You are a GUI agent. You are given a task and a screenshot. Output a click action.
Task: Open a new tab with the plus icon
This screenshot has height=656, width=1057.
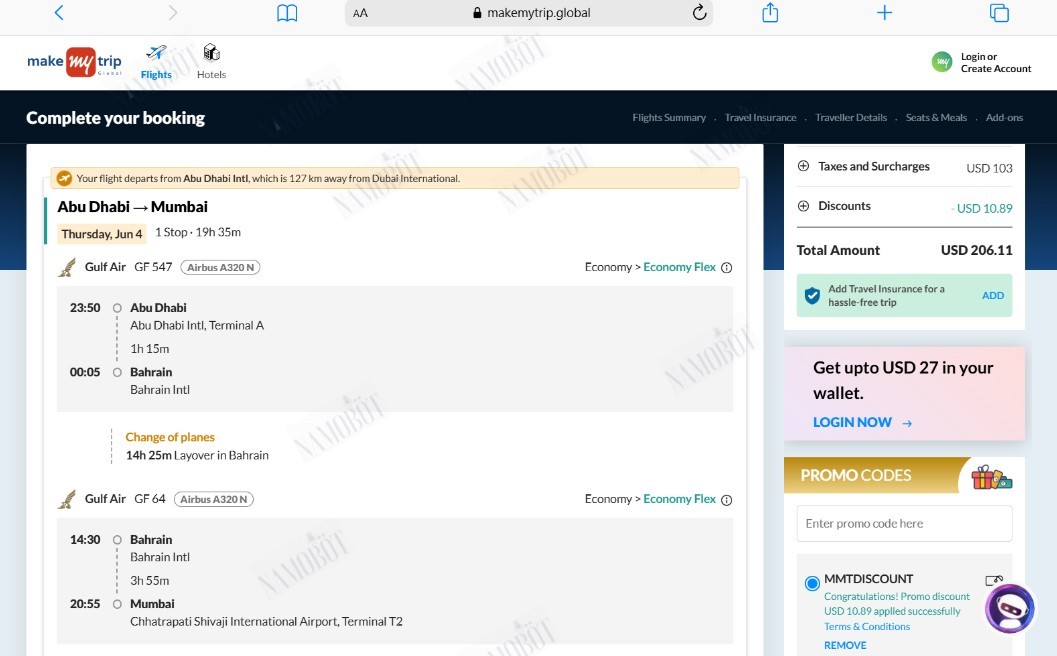coord(884,12)
